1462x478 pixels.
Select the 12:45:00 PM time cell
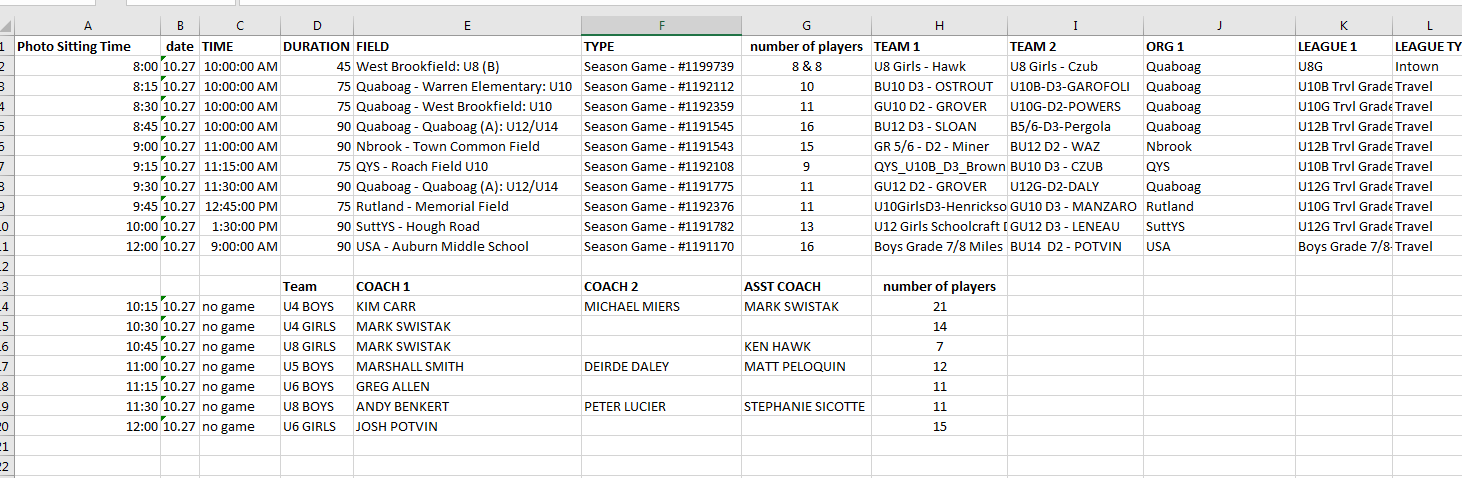pos(239,206)
